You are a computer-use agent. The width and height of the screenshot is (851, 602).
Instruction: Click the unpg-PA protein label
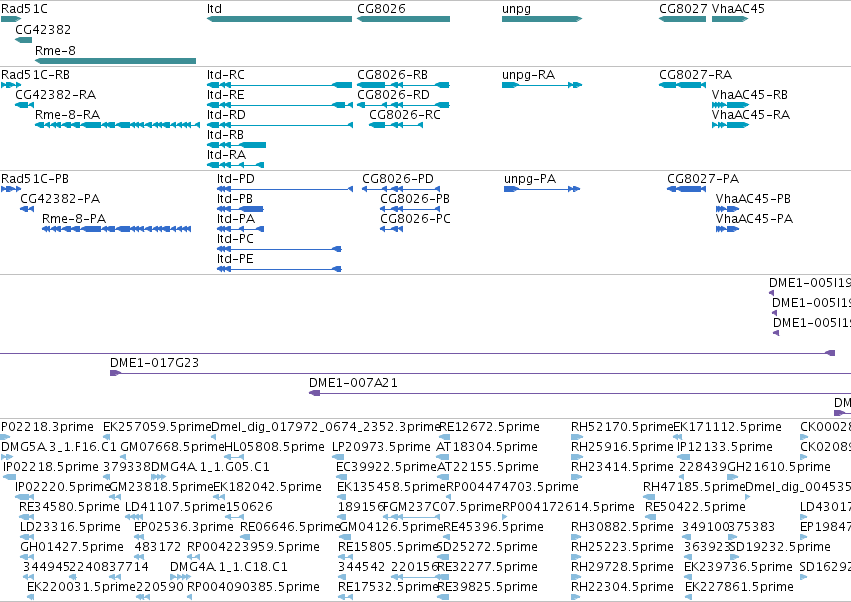pyautogui.click(x=530, y=179)
